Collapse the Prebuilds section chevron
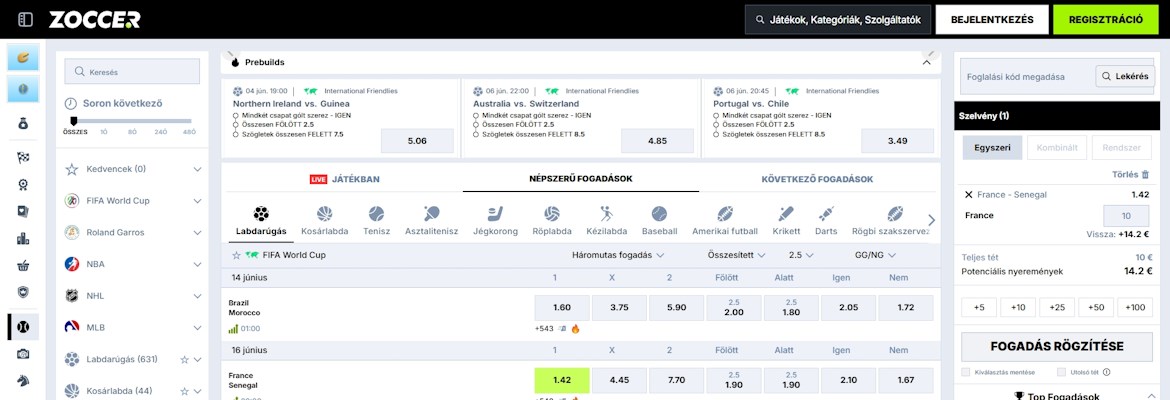 click(x=927, y=63)
